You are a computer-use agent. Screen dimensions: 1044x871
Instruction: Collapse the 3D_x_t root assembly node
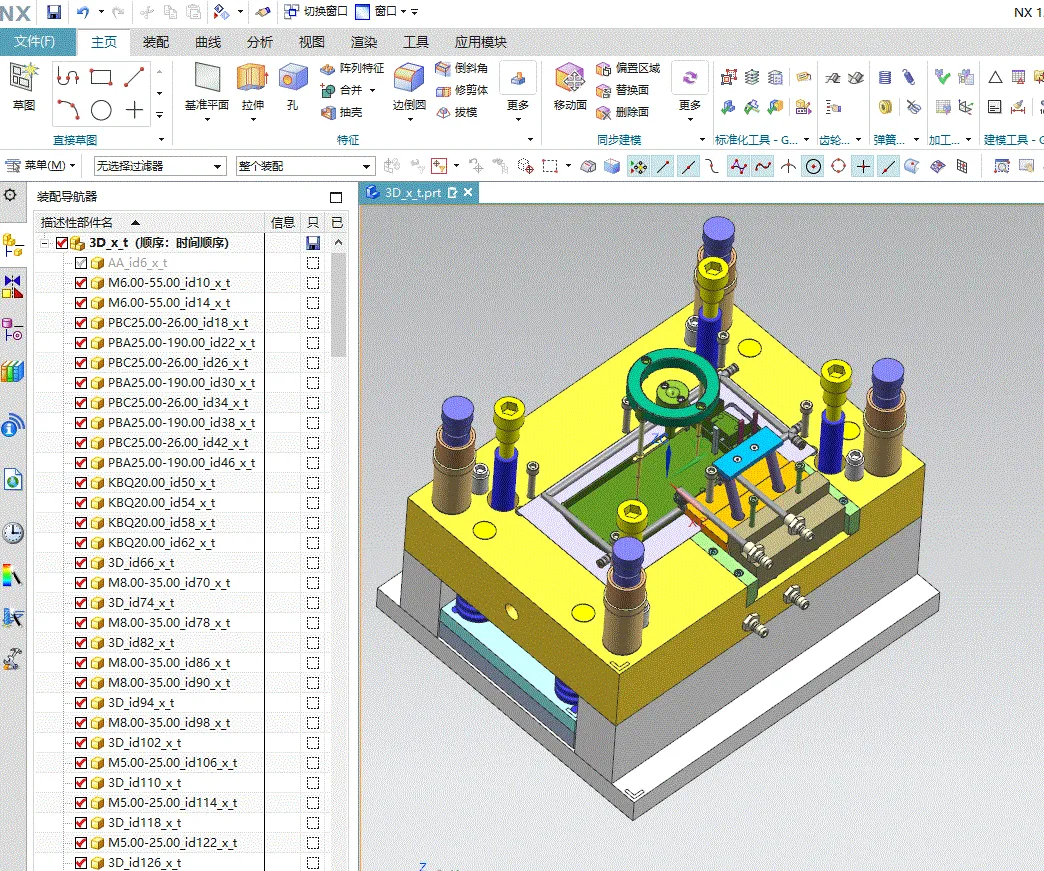[45, 243]
